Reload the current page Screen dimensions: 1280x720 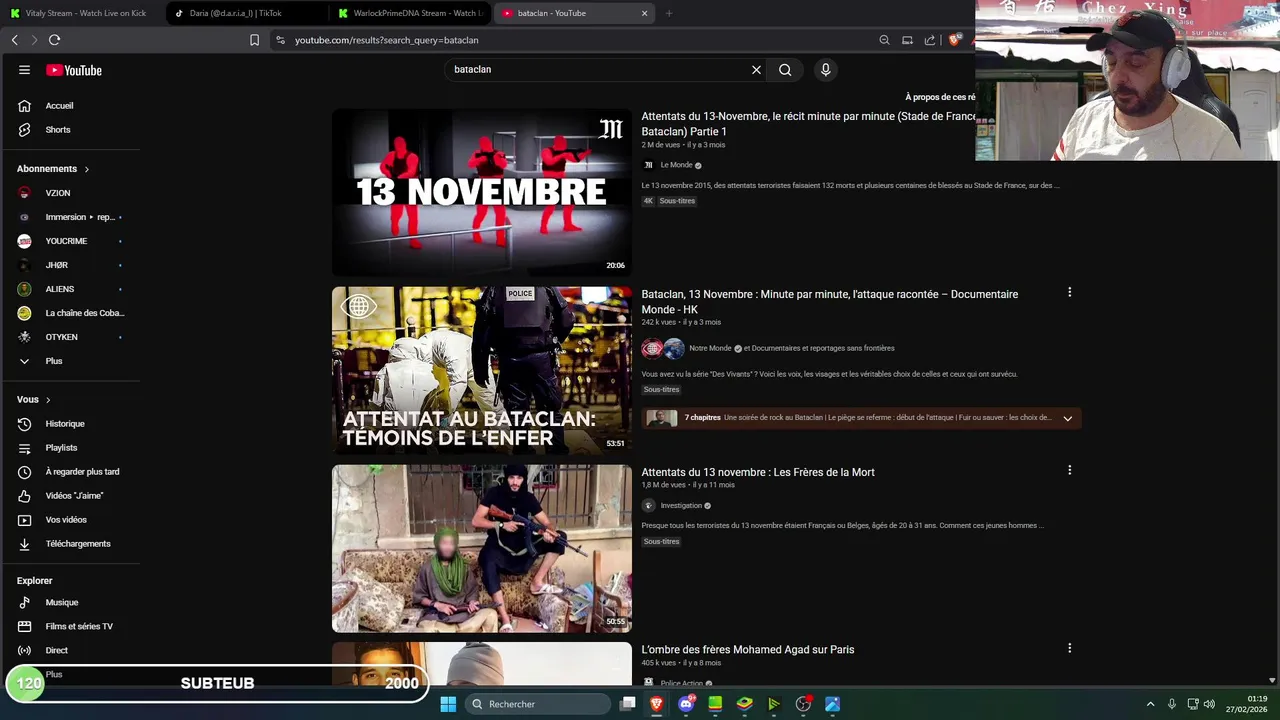coord(54,40)
